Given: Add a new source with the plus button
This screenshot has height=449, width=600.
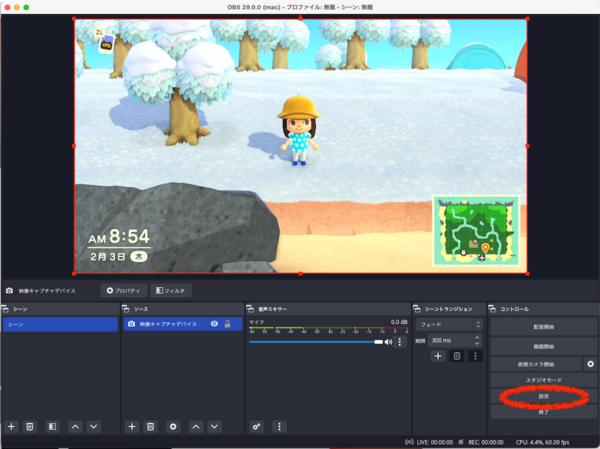Looking at the screenshot, I should pyautogui.click(x=132, y=426).
